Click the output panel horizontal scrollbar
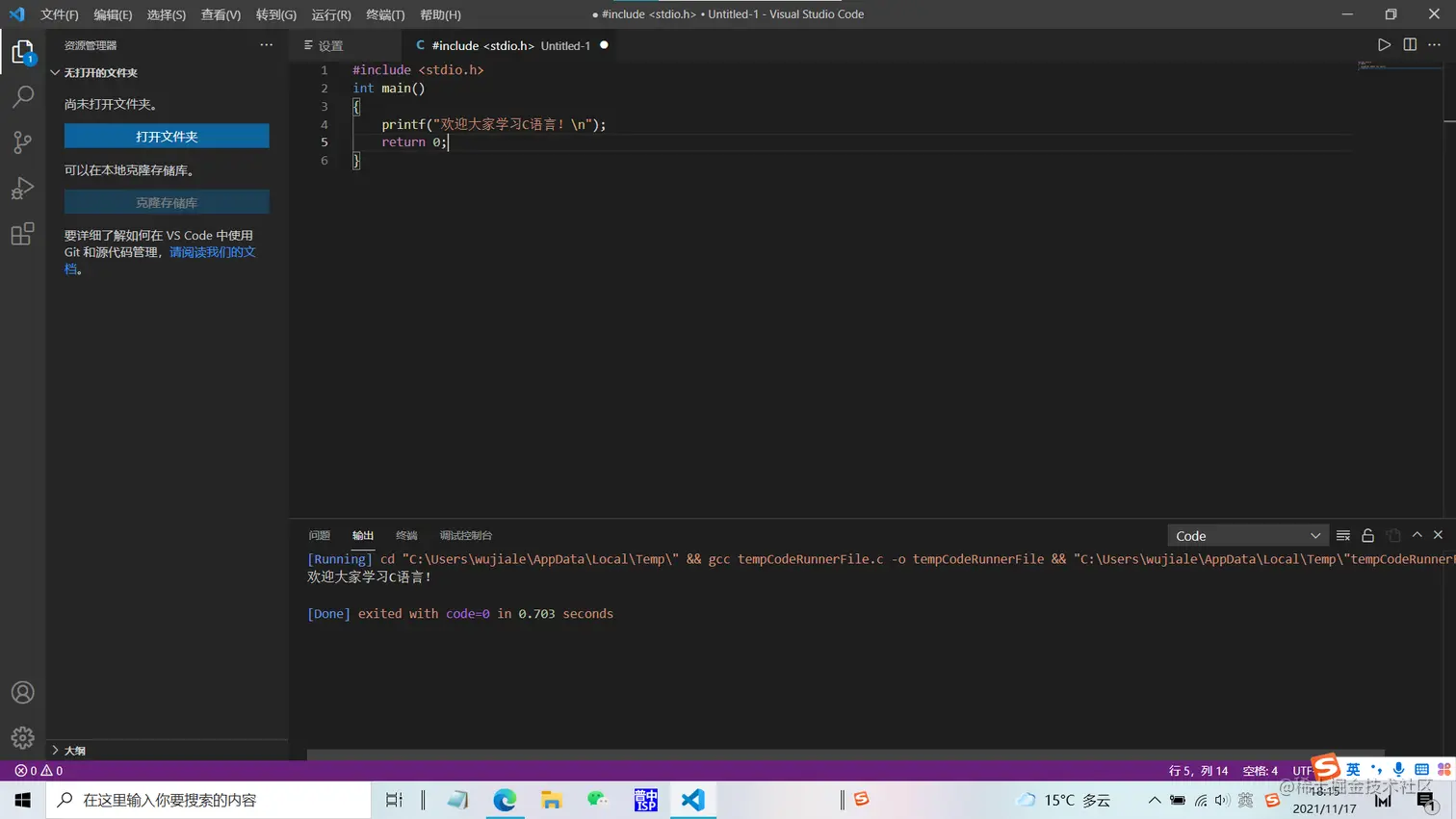The image size is (1456, 819). (x=845, y=754)
